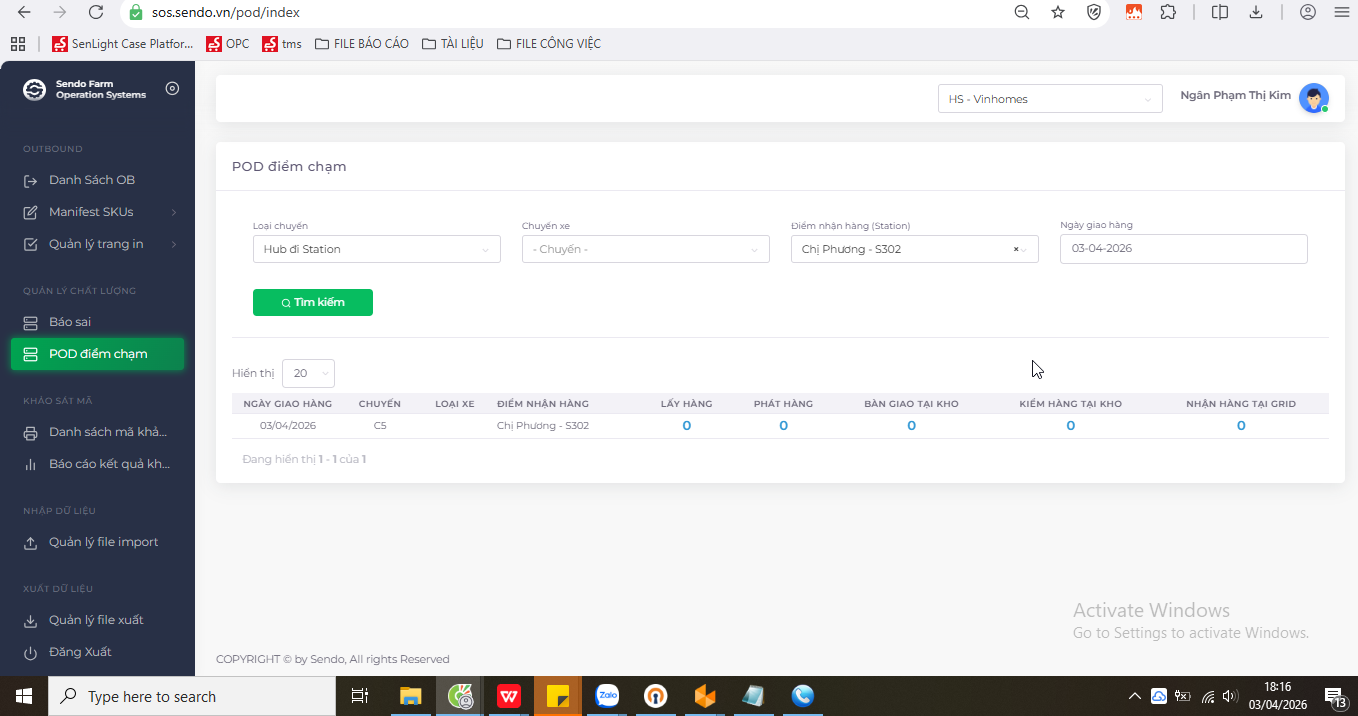Bookmark this page with star icon
1358x716 pixels.
[x=1058, y=12]
